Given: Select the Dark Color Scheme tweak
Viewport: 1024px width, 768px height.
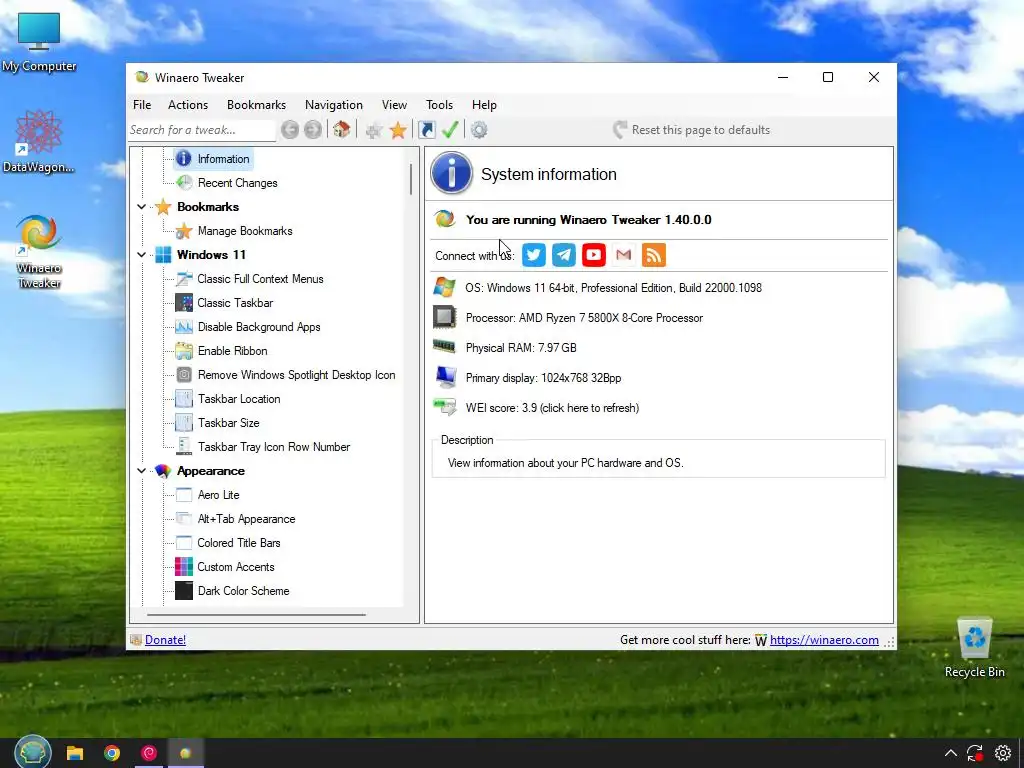Looking at the screenshot, I should (243, 591).
